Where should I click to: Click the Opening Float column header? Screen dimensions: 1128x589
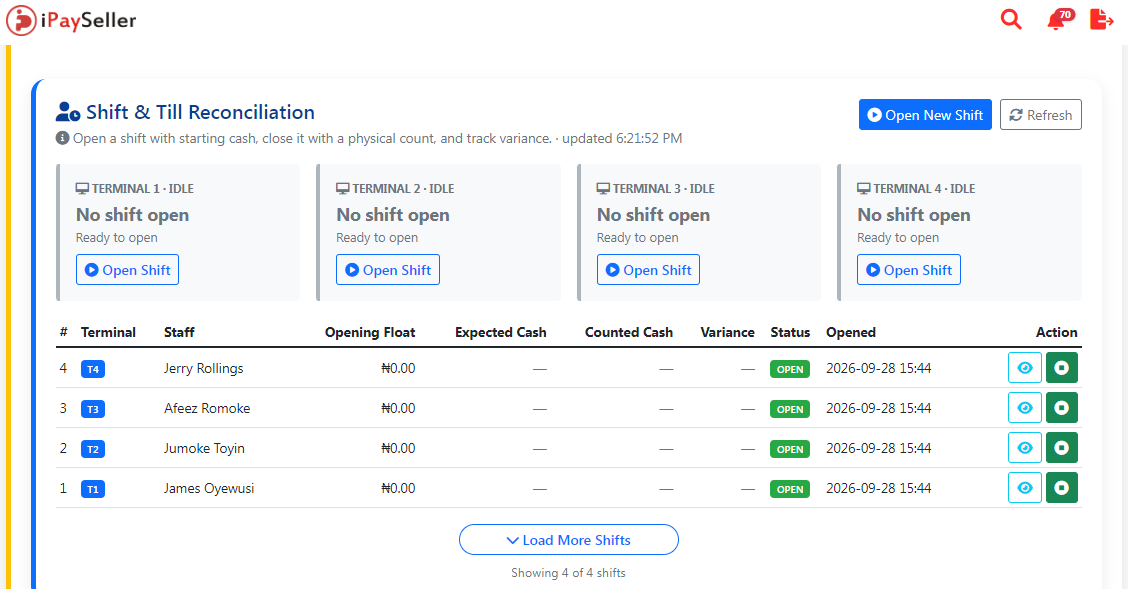[370, 332]
